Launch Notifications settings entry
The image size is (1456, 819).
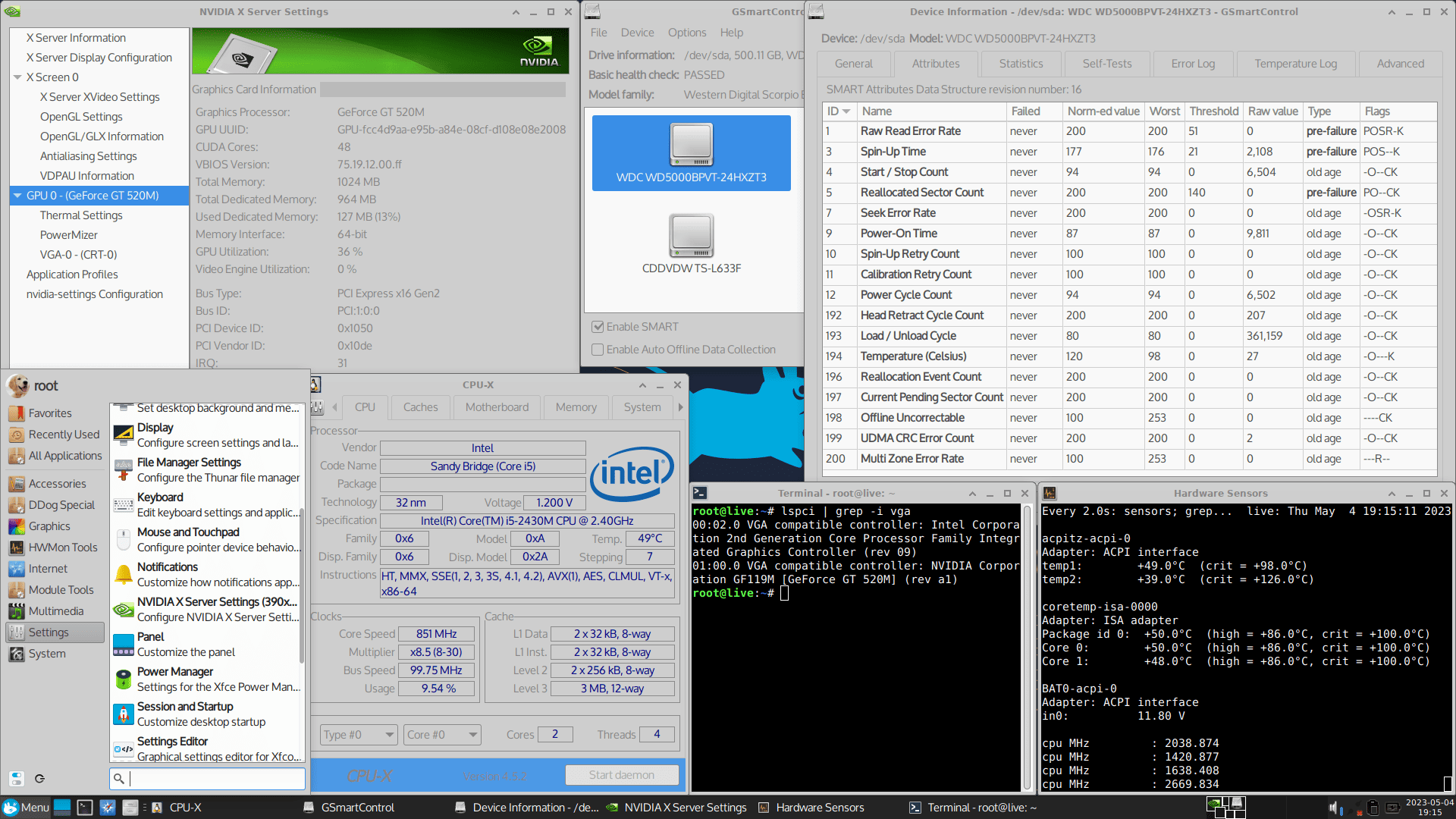click(x=206, y=575)
